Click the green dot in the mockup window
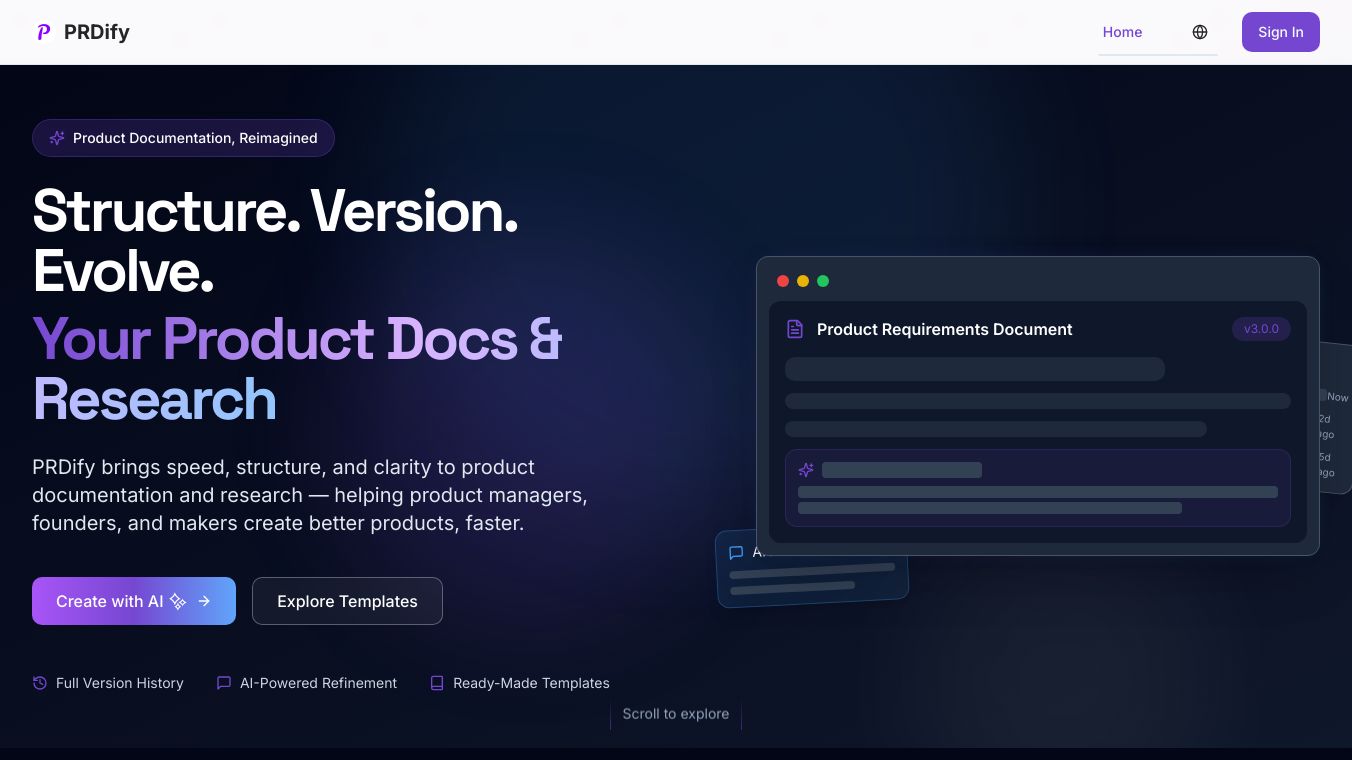This screenshot has width=1352, height=760. pyautogui.click(x=823, y=281)
